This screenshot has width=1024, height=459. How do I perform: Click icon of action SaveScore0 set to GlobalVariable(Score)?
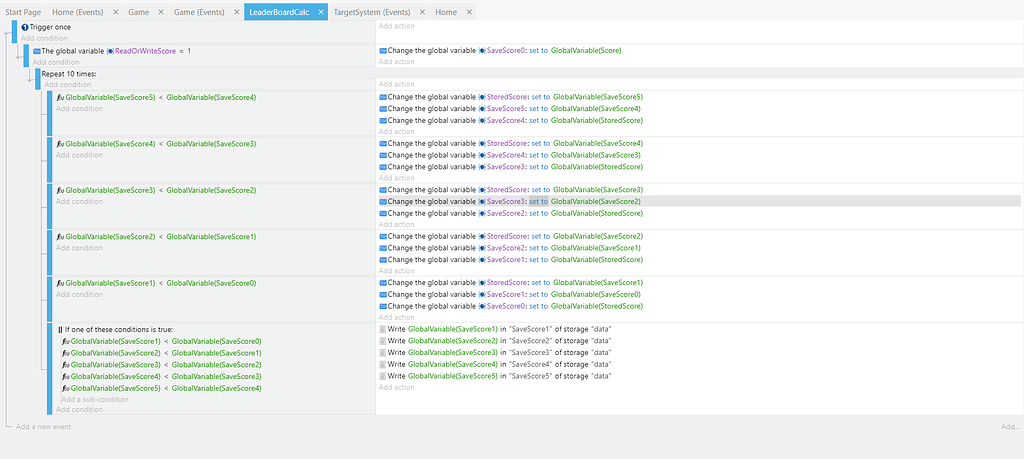pos(383,50)
